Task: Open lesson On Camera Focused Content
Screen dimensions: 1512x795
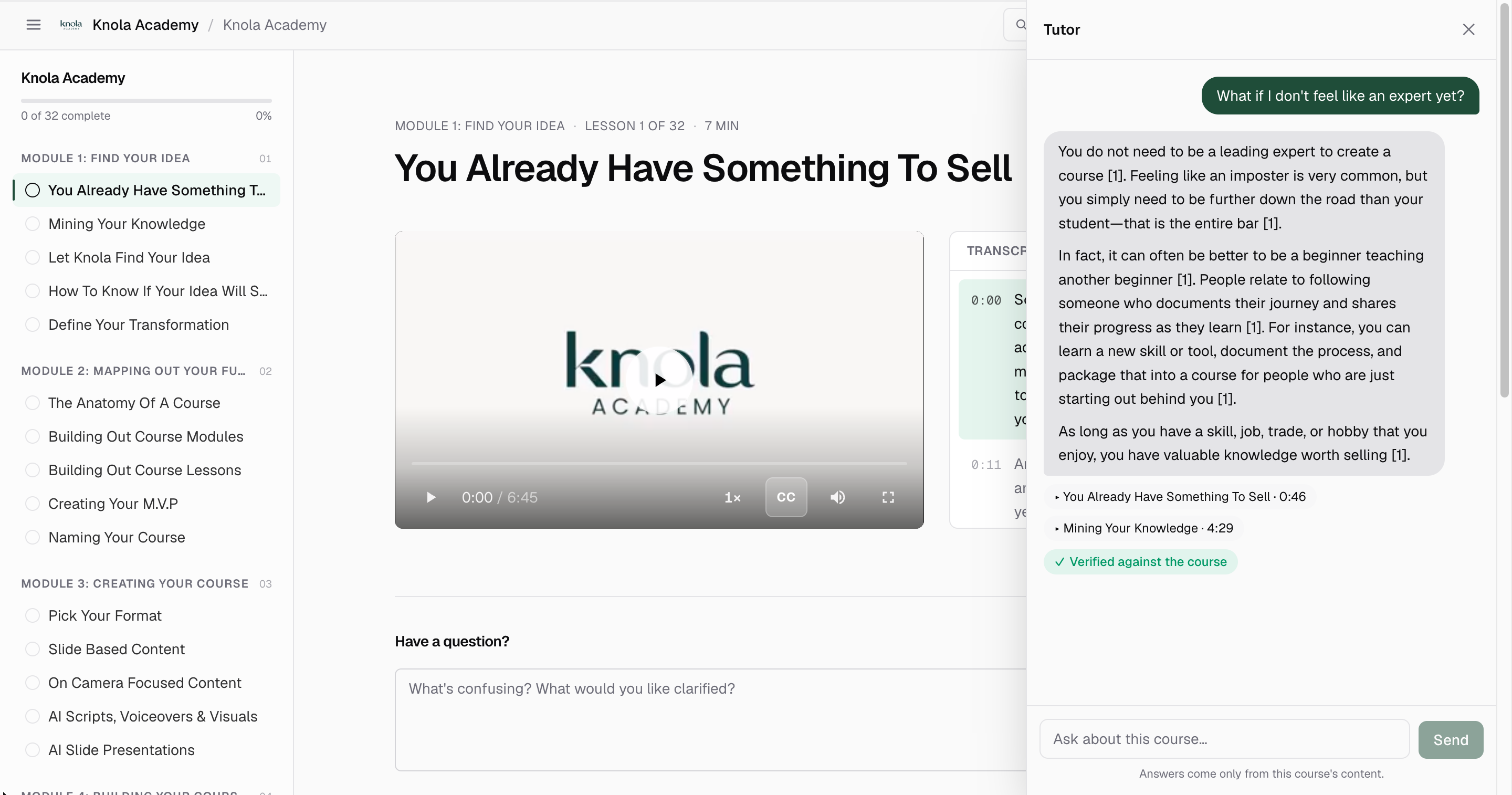Action: (x=146, y=683)
